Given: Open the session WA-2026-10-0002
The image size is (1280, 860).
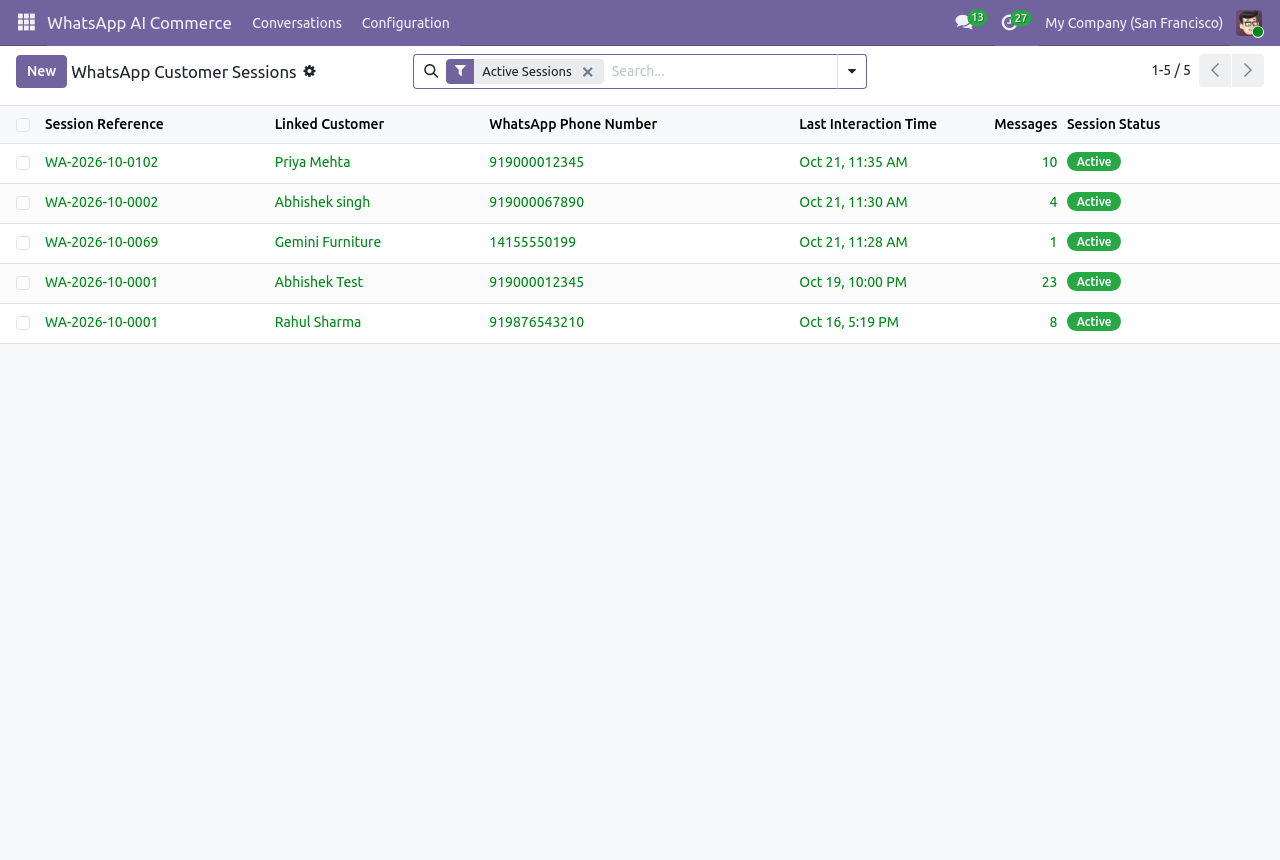Looking at the screenshot, I should (102, 202).
